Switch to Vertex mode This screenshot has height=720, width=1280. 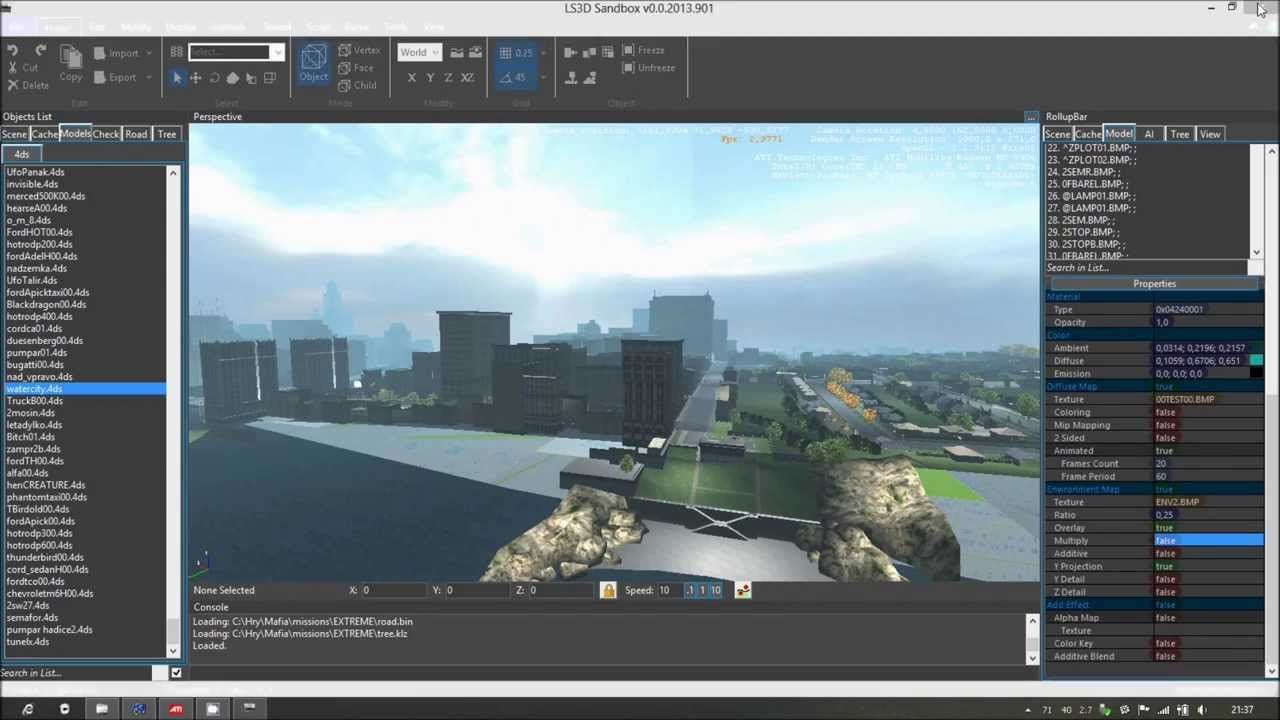(359, 50)
